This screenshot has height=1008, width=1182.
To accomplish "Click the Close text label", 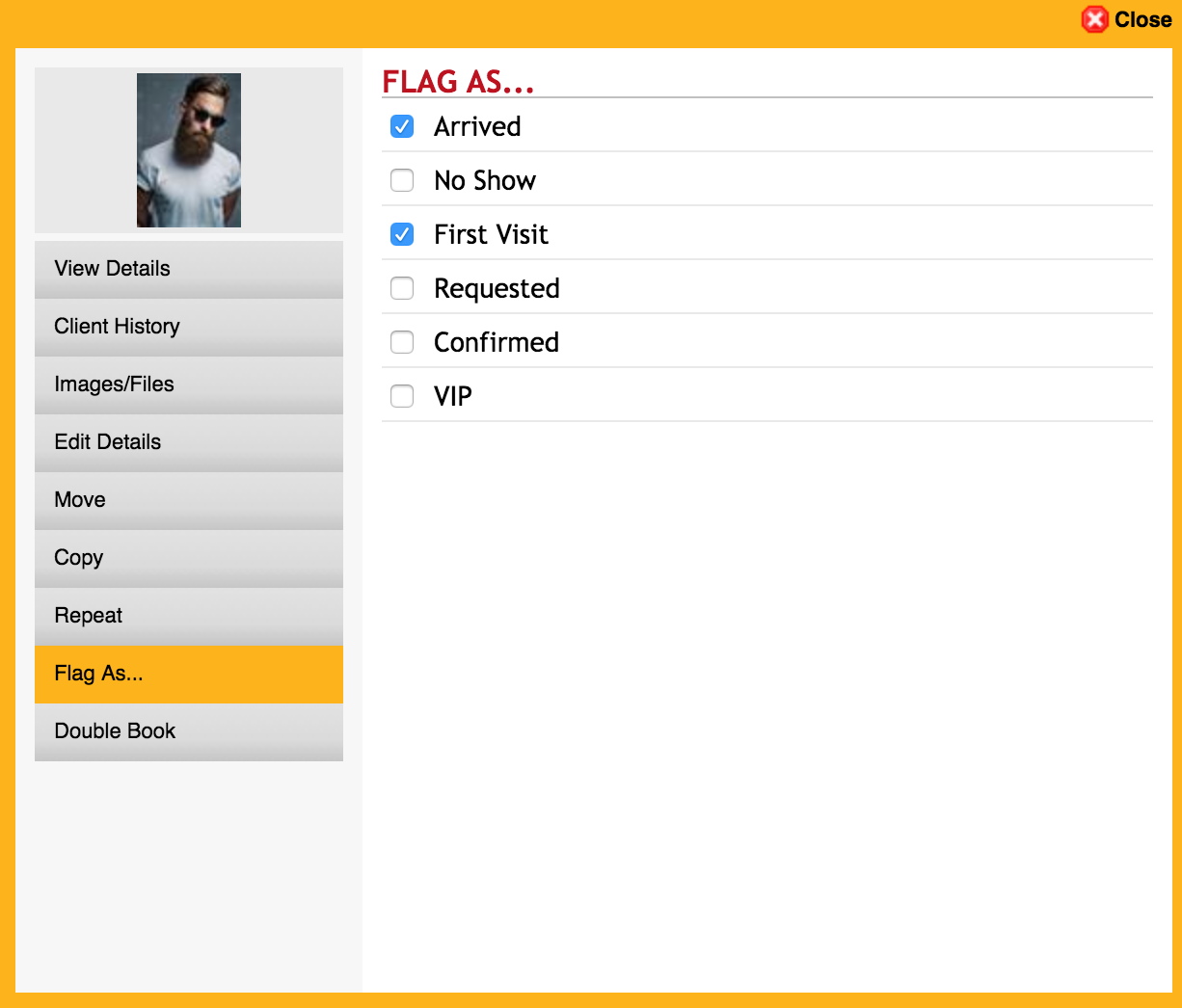I will pos(1143,19).
